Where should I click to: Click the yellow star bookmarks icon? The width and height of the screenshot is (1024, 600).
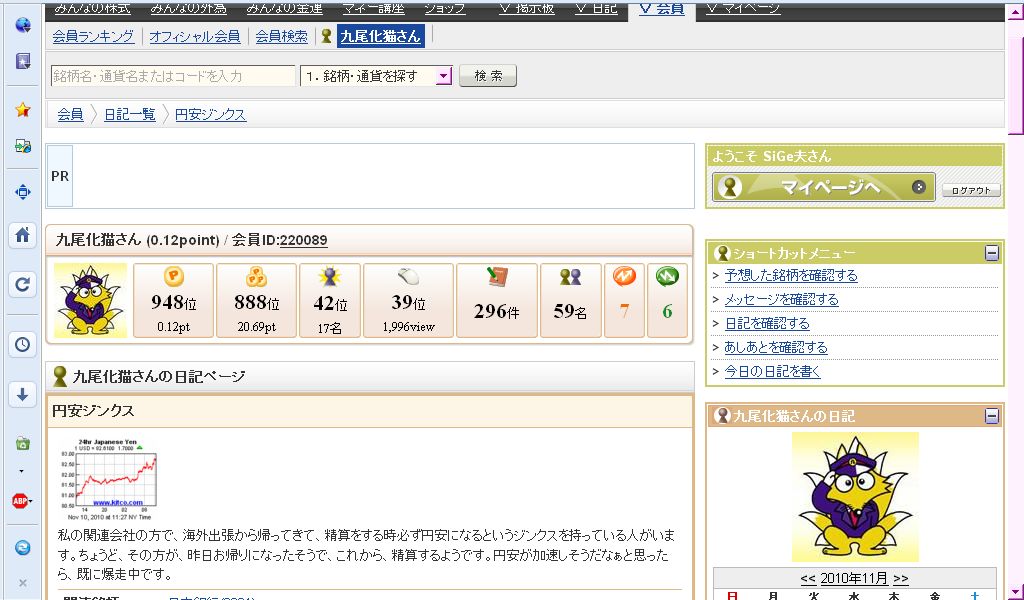22,110
